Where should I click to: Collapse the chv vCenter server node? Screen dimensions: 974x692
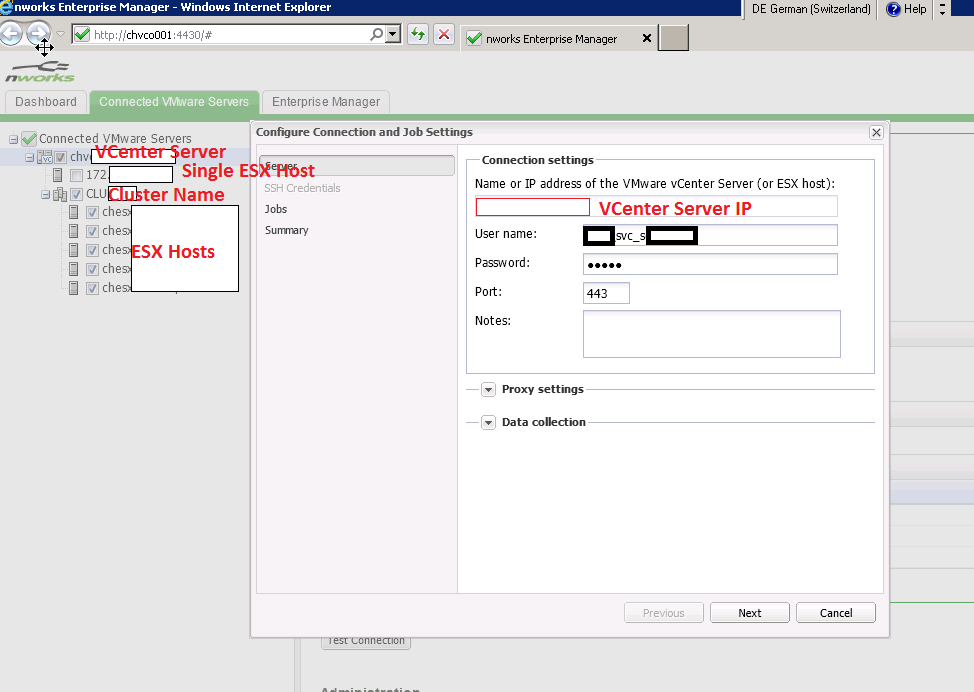coord(29,157)
